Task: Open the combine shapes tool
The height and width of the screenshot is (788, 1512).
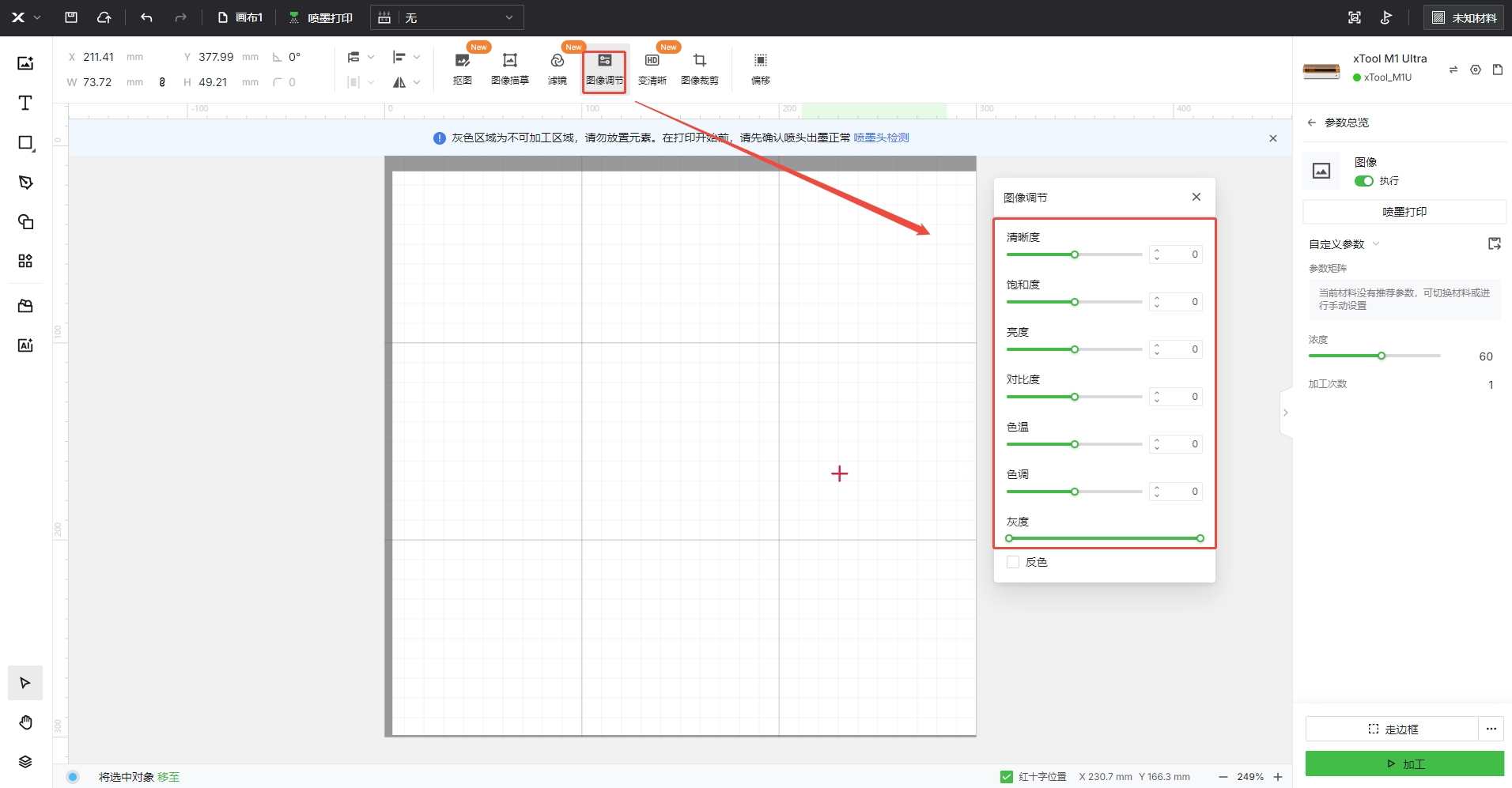Action: click(x=25, y=221)
